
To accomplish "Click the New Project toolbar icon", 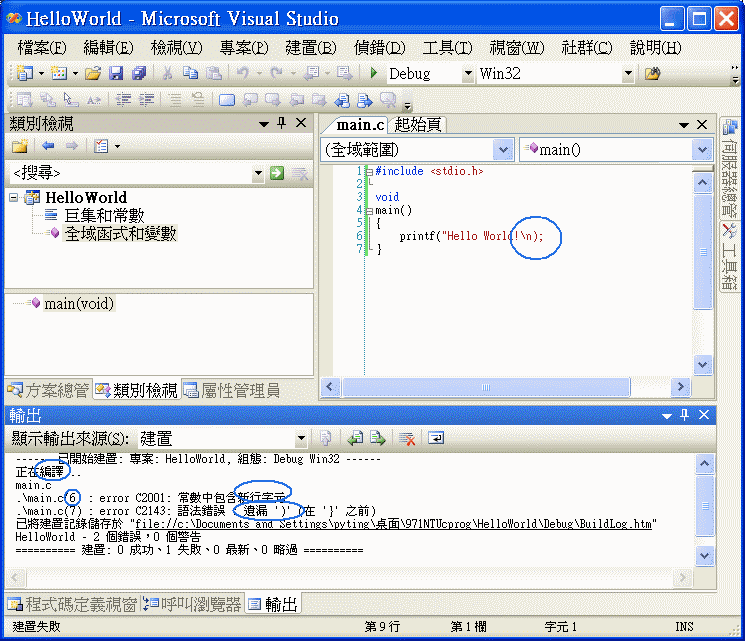I will click(25, 73).
